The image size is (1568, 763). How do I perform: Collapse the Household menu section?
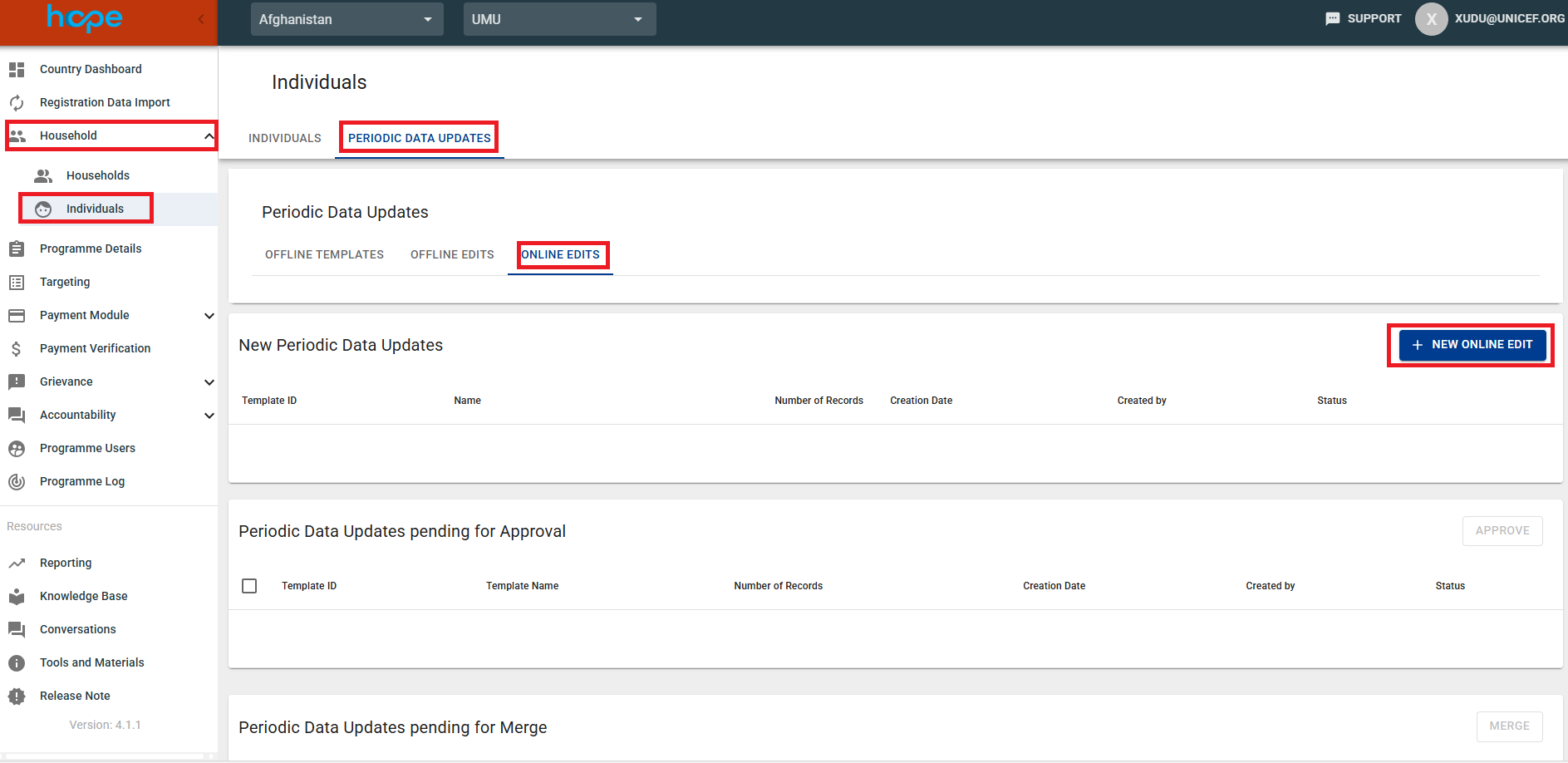pos(209,135)
